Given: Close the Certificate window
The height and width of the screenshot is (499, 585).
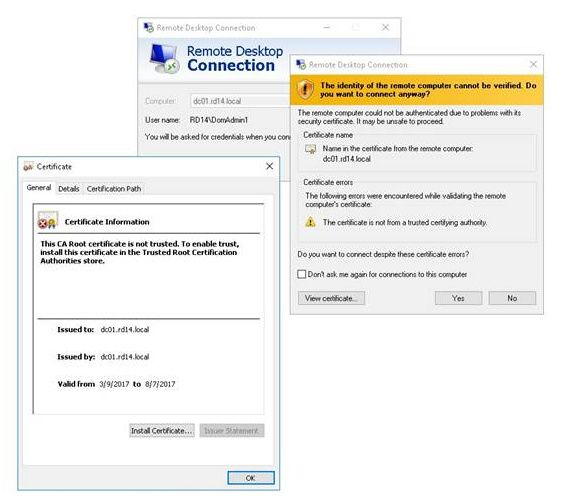Looking at the screenshot, I should (269, 166).
